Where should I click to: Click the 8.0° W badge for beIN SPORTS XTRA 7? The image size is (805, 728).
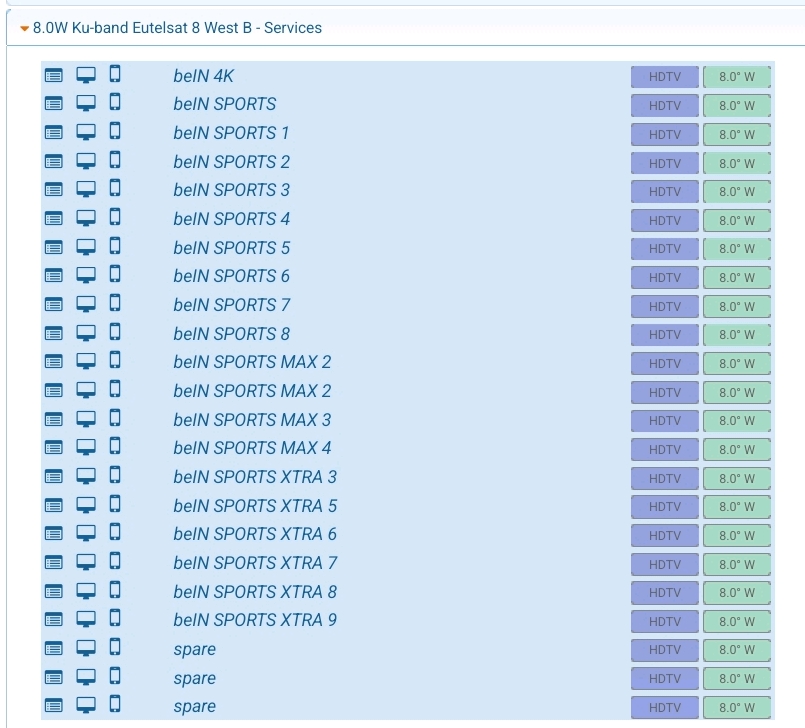point(737,564)
